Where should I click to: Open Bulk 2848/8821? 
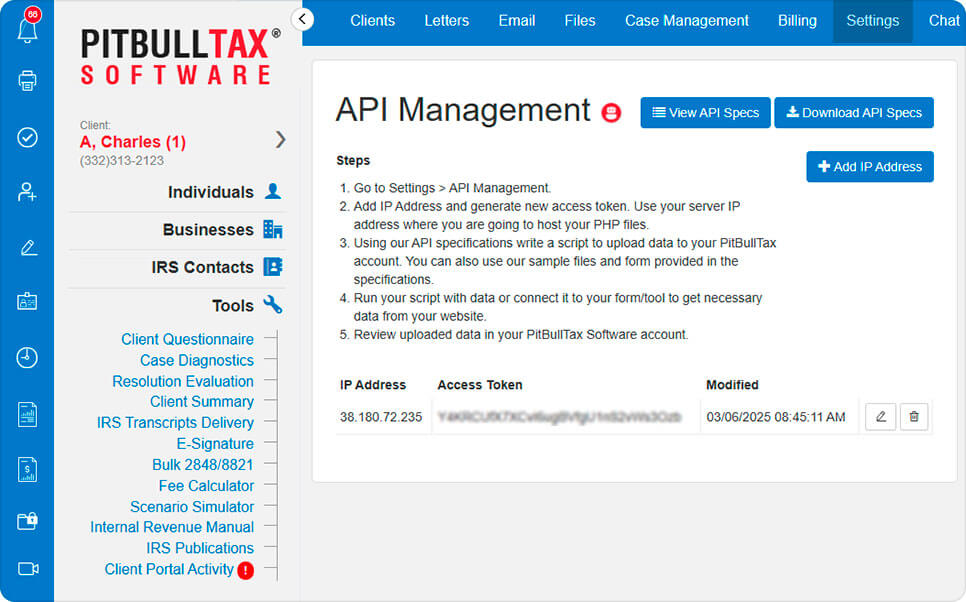pyautogui.click(x=203, y=464)
